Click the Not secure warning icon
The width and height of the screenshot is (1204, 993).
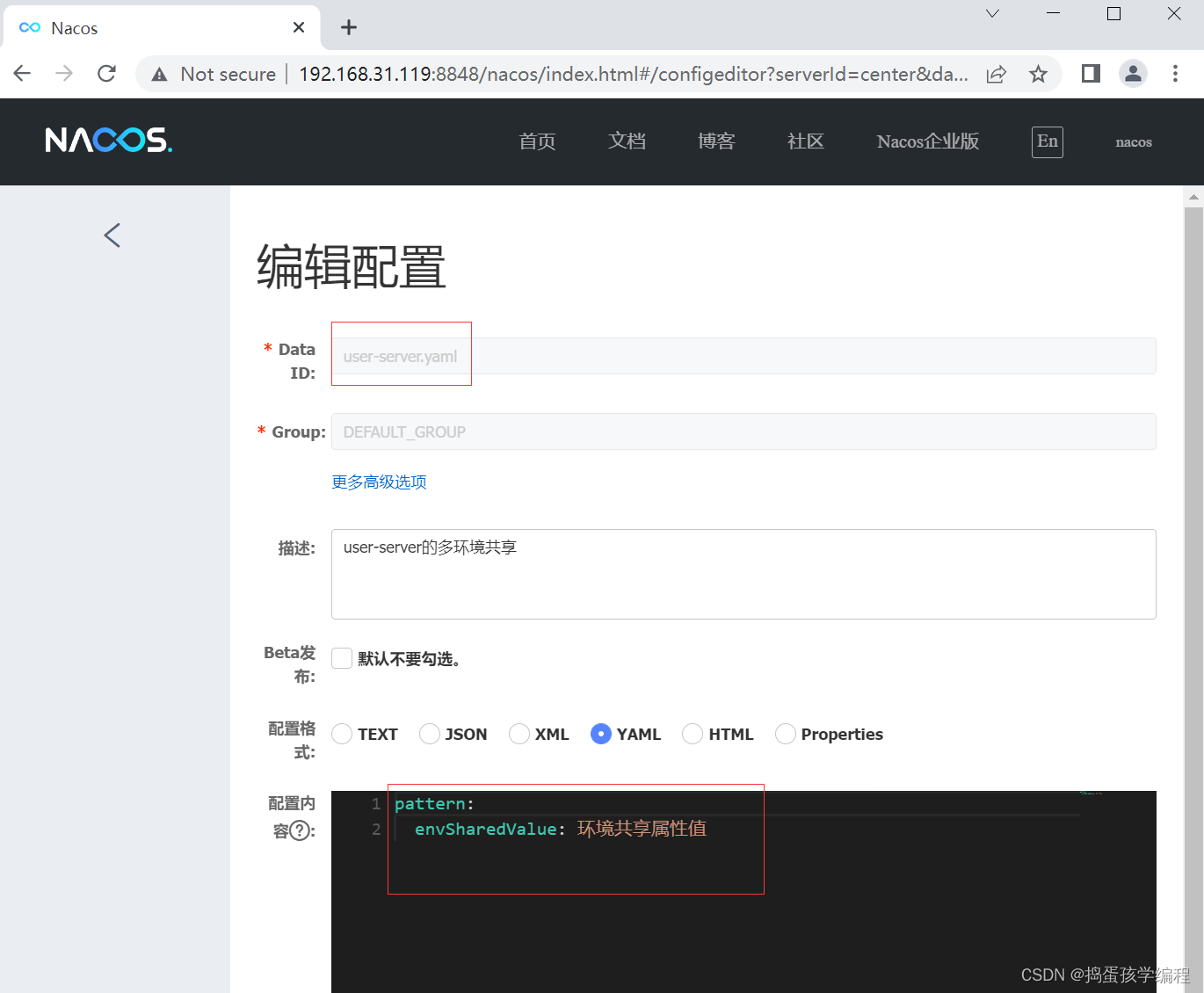[159, 75]
